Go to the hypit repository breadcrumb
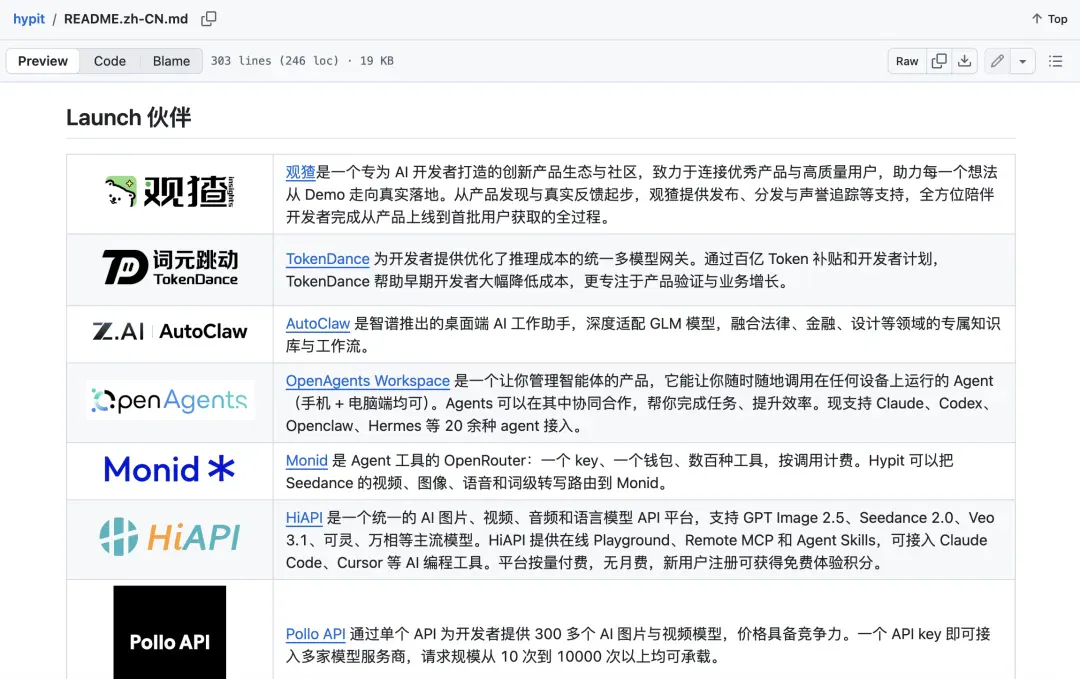The width and height of the screenshot is (1080, 679). [x=29, y=19]
